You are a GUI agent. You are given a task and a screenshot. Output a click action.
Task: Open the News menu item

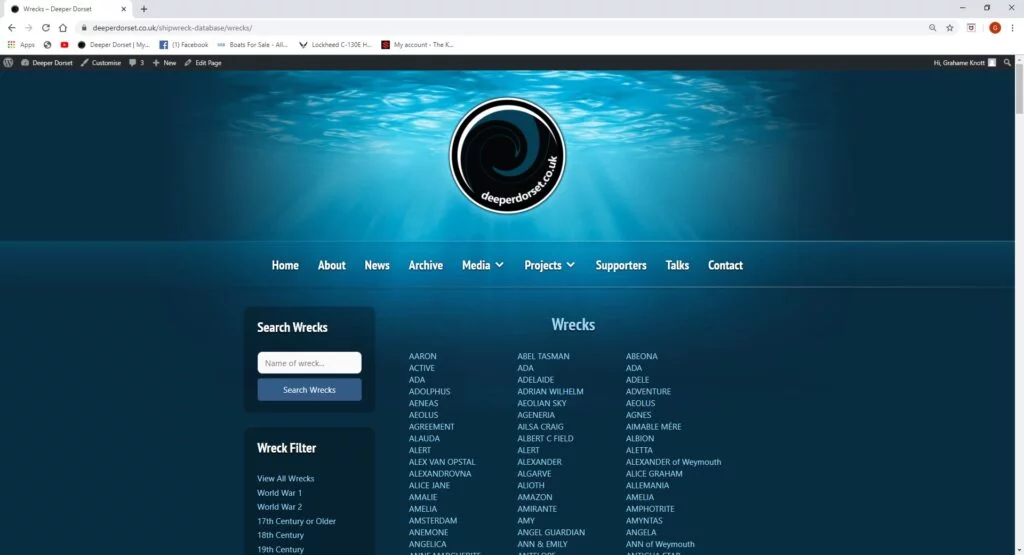[x=377, y=265]
